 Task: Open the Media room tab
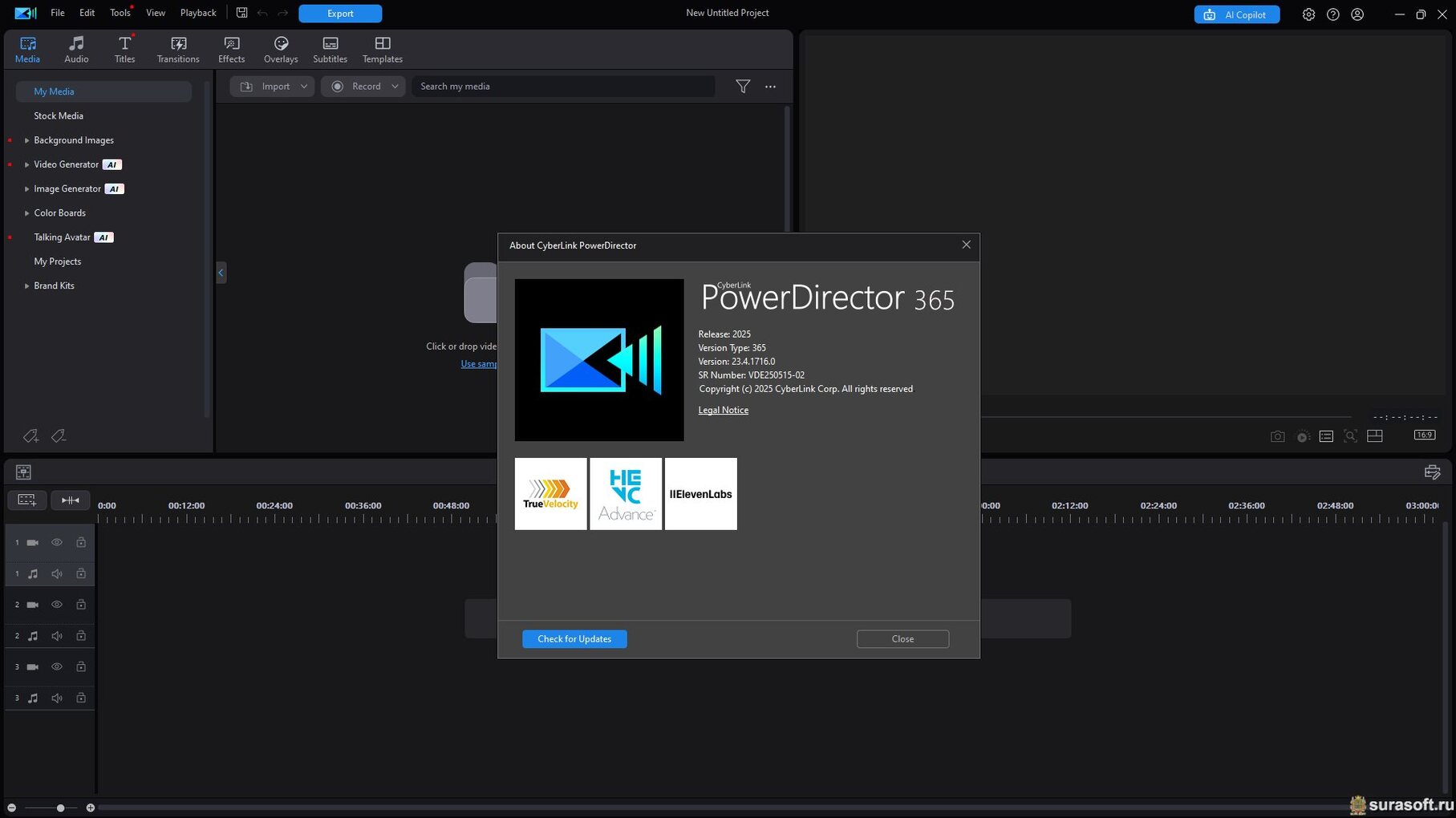[x=27, y=49]
